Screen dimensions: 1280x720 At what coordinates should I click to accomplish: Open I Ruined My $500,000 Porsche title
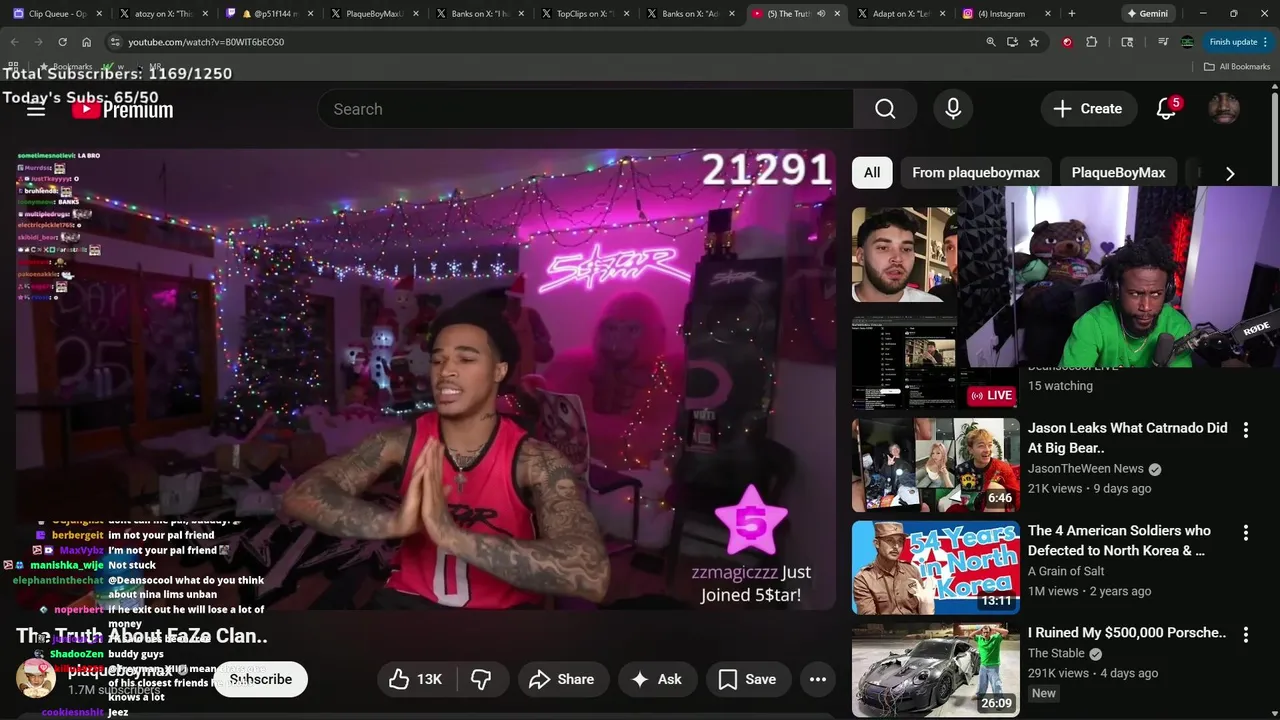click(1127, 633)
